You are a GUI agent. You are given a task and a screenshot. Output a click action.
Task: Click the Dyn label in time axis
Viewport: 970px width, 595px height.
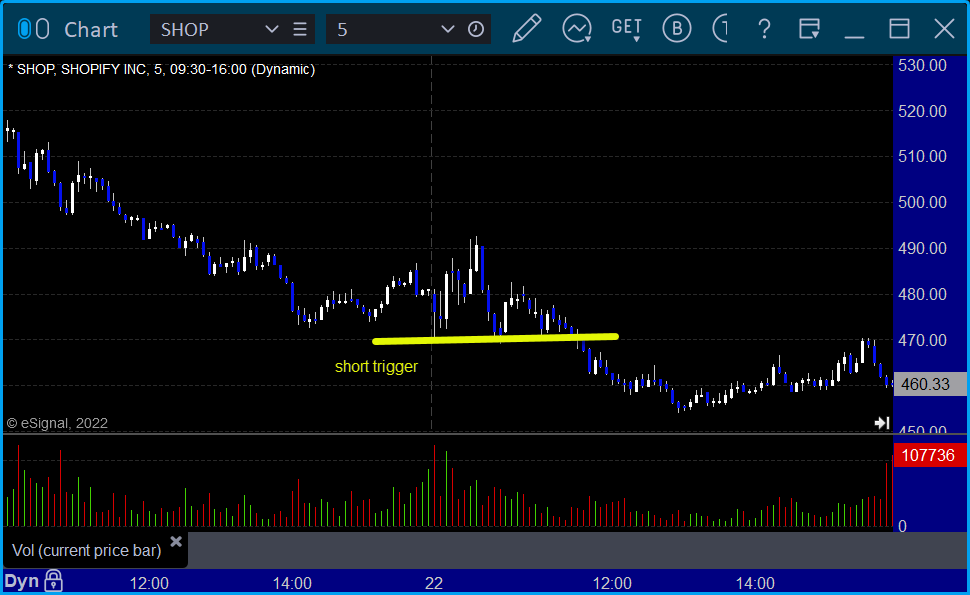tap(22, 581)
